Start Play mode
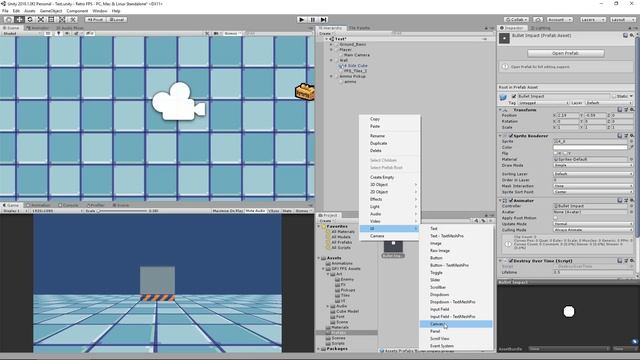 [302, 20]
